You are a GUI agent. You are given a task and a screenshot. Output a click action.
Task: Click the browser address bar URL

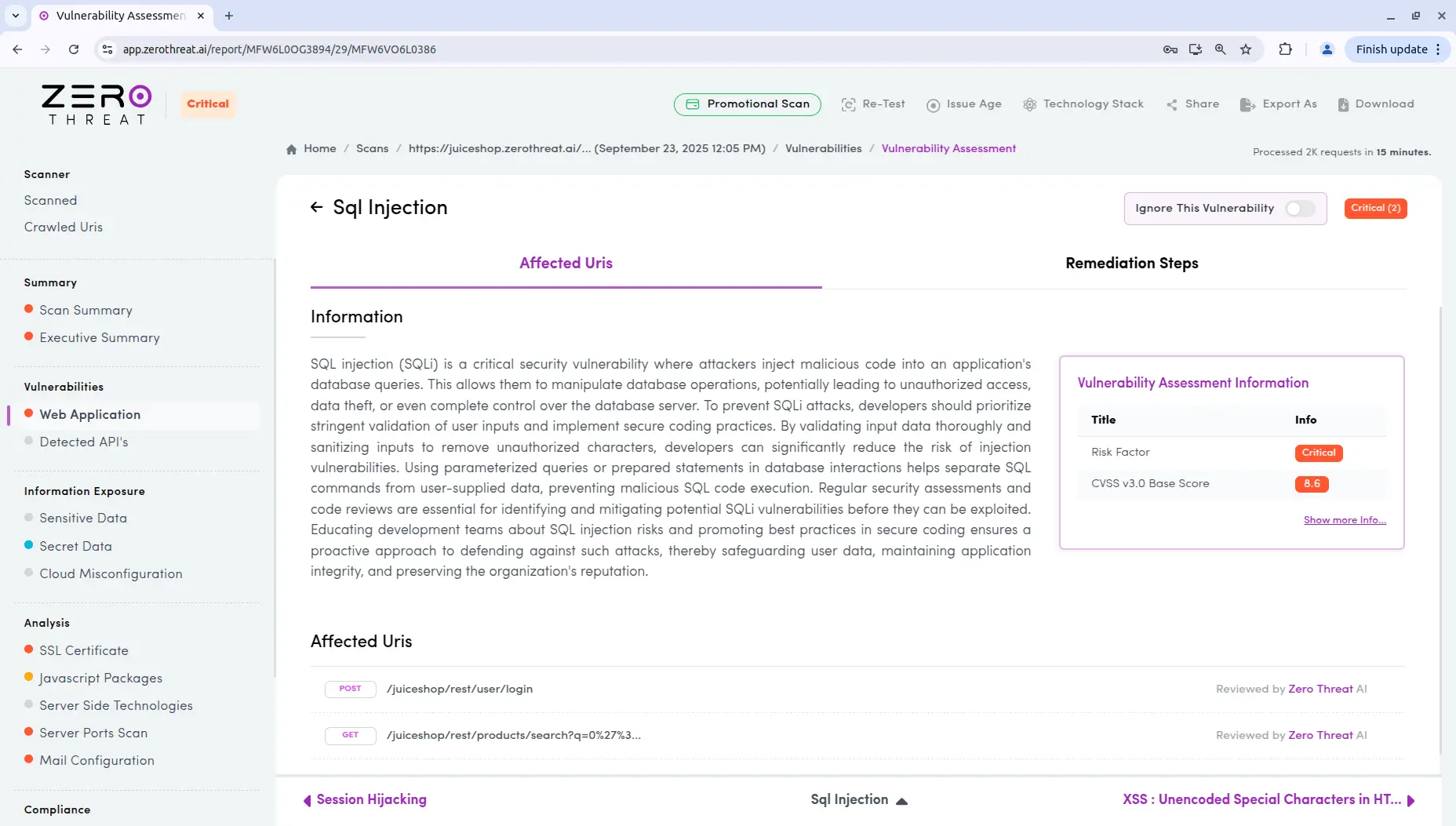click(x=279, y=49)
